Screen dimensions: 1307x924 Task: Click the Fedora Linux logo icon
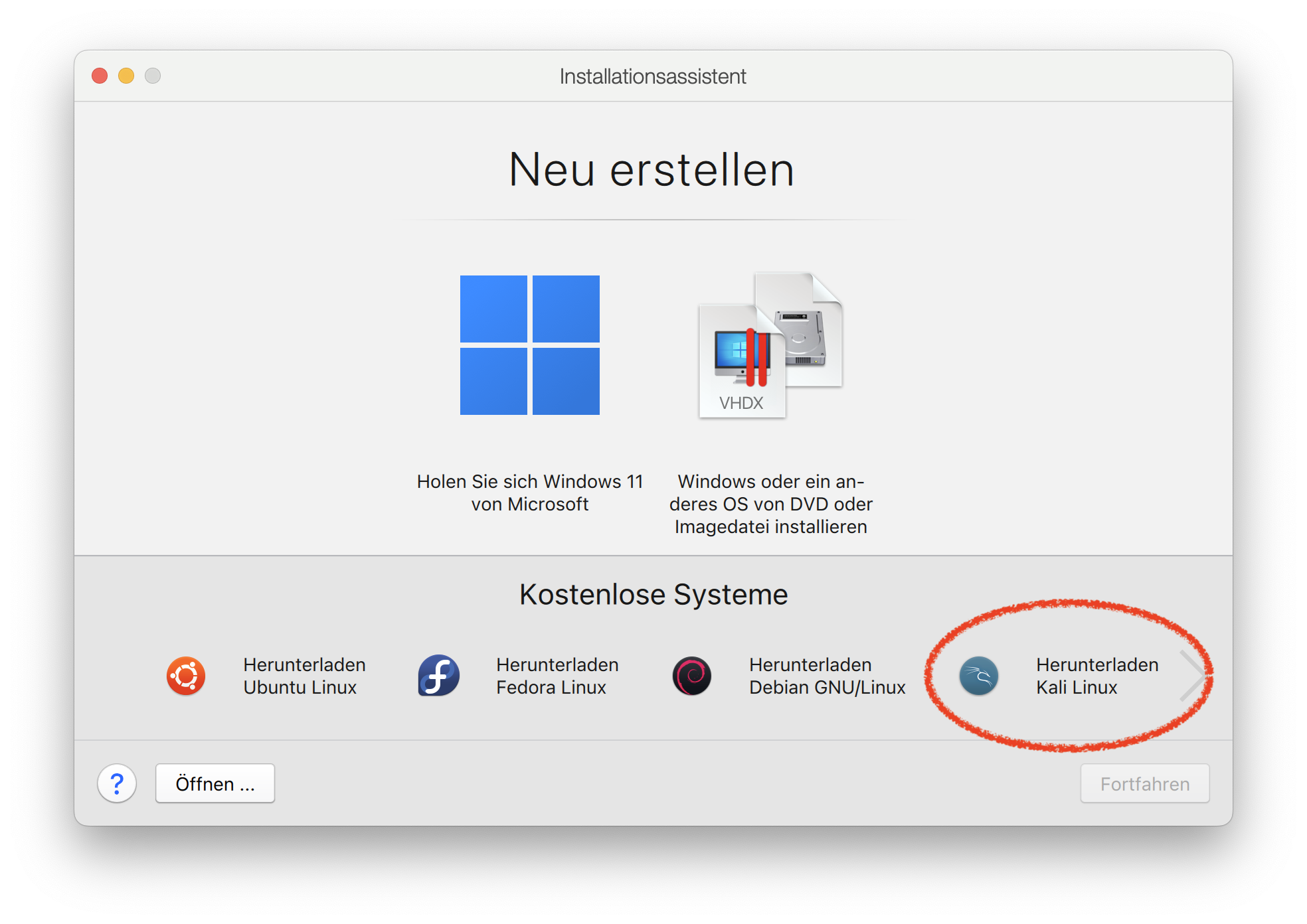(438, 676)
